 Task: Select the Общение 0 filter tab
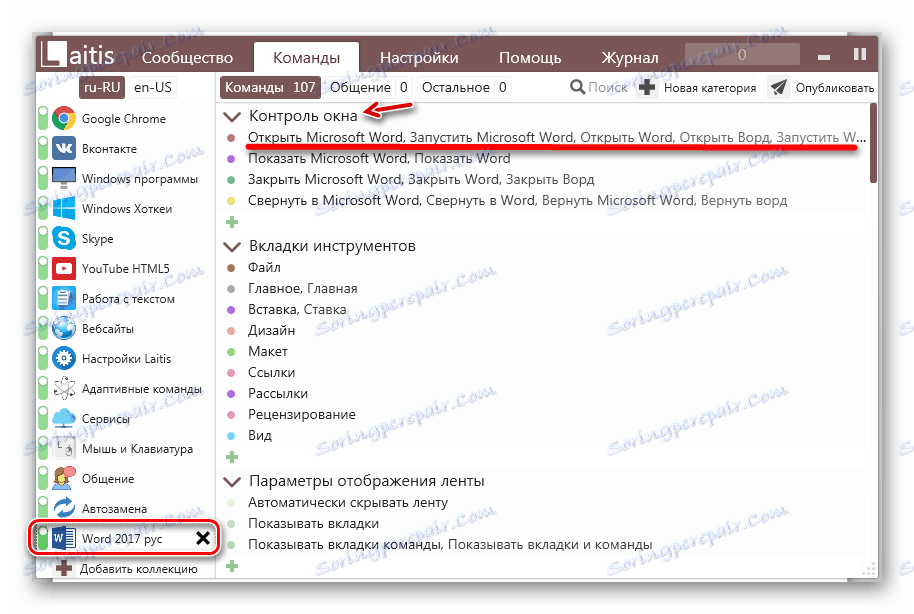368,87
